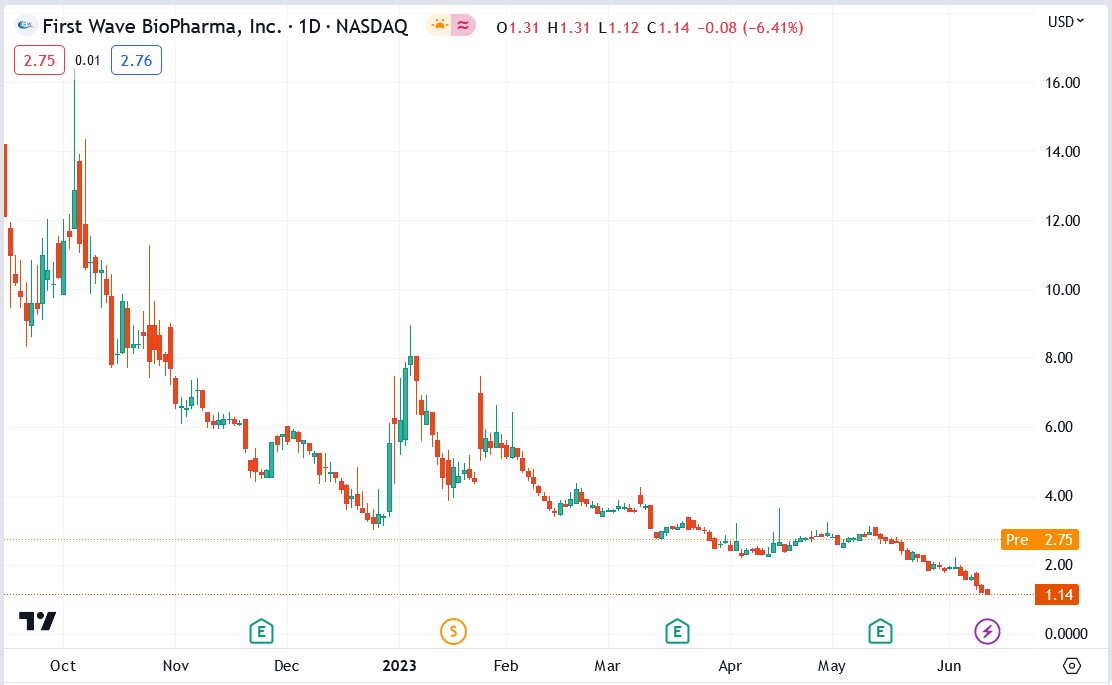Viewport: 1112px width, 685px height.
Task: Click the red 2.75 bid price box
Action: pos(38,60)
